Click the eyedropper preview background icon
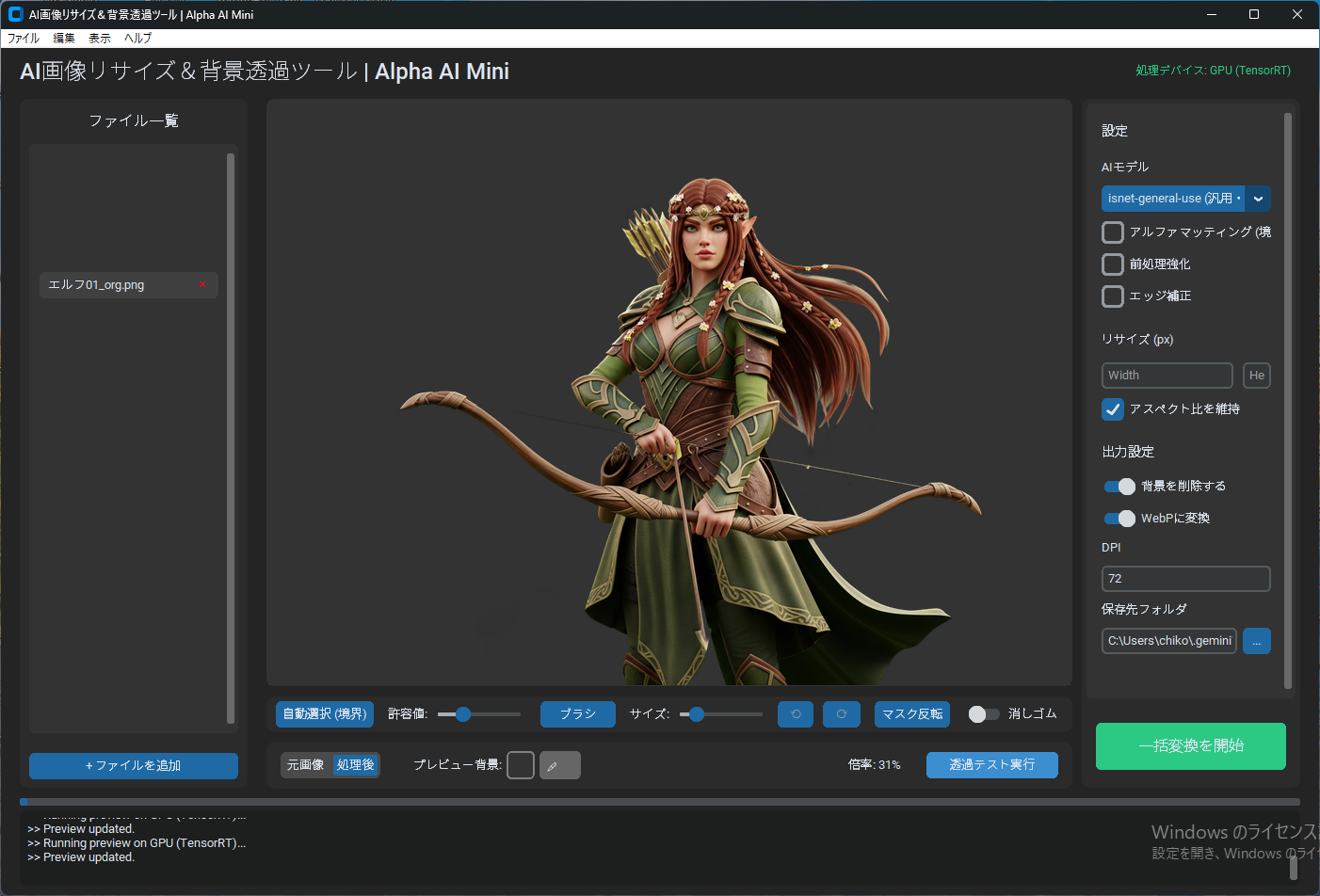This screenshot has height=896, width=1320. point(559,765)
